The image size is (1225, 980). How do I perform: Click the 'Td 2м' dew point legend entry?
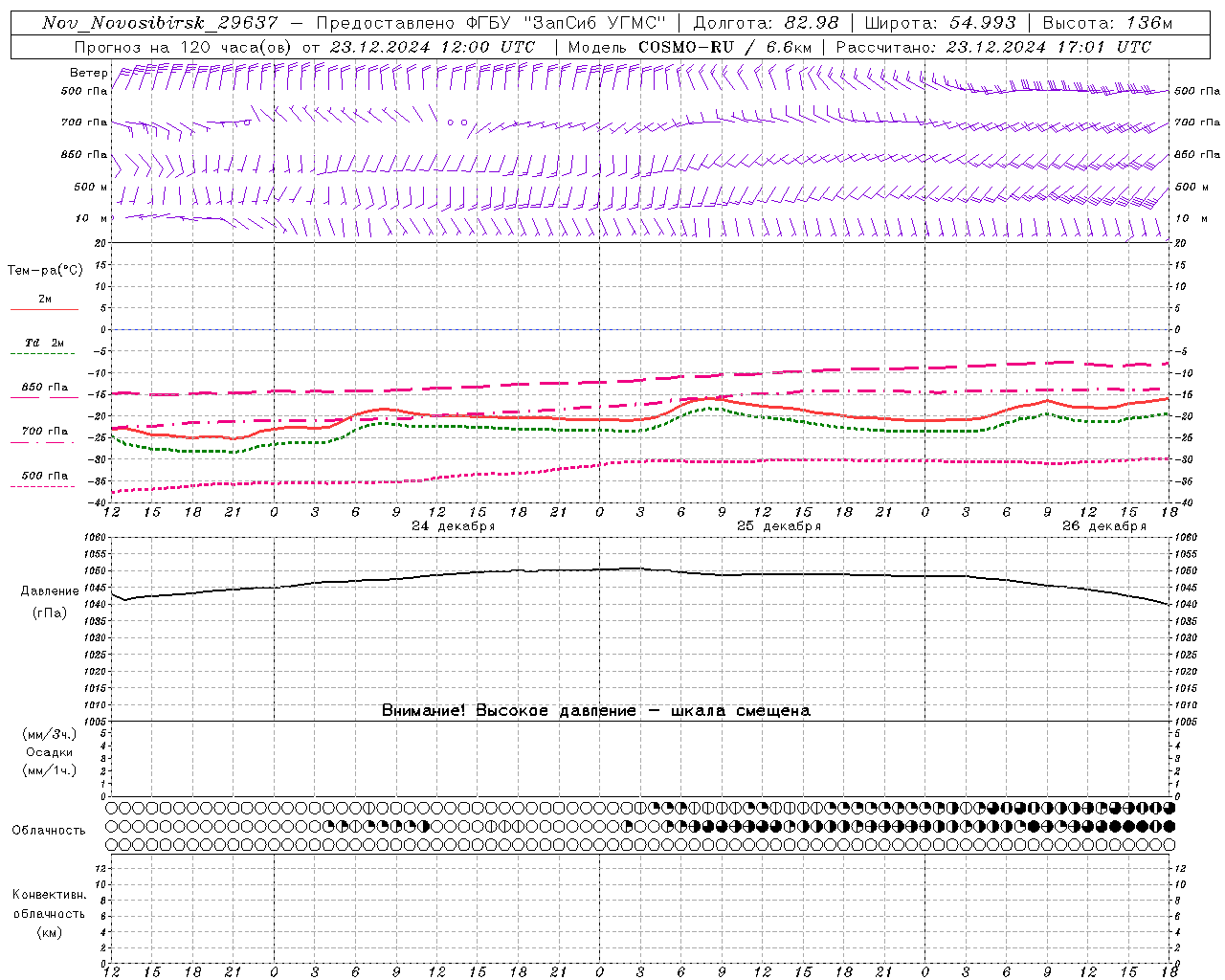pyautogui.click(x=45, y=343)
